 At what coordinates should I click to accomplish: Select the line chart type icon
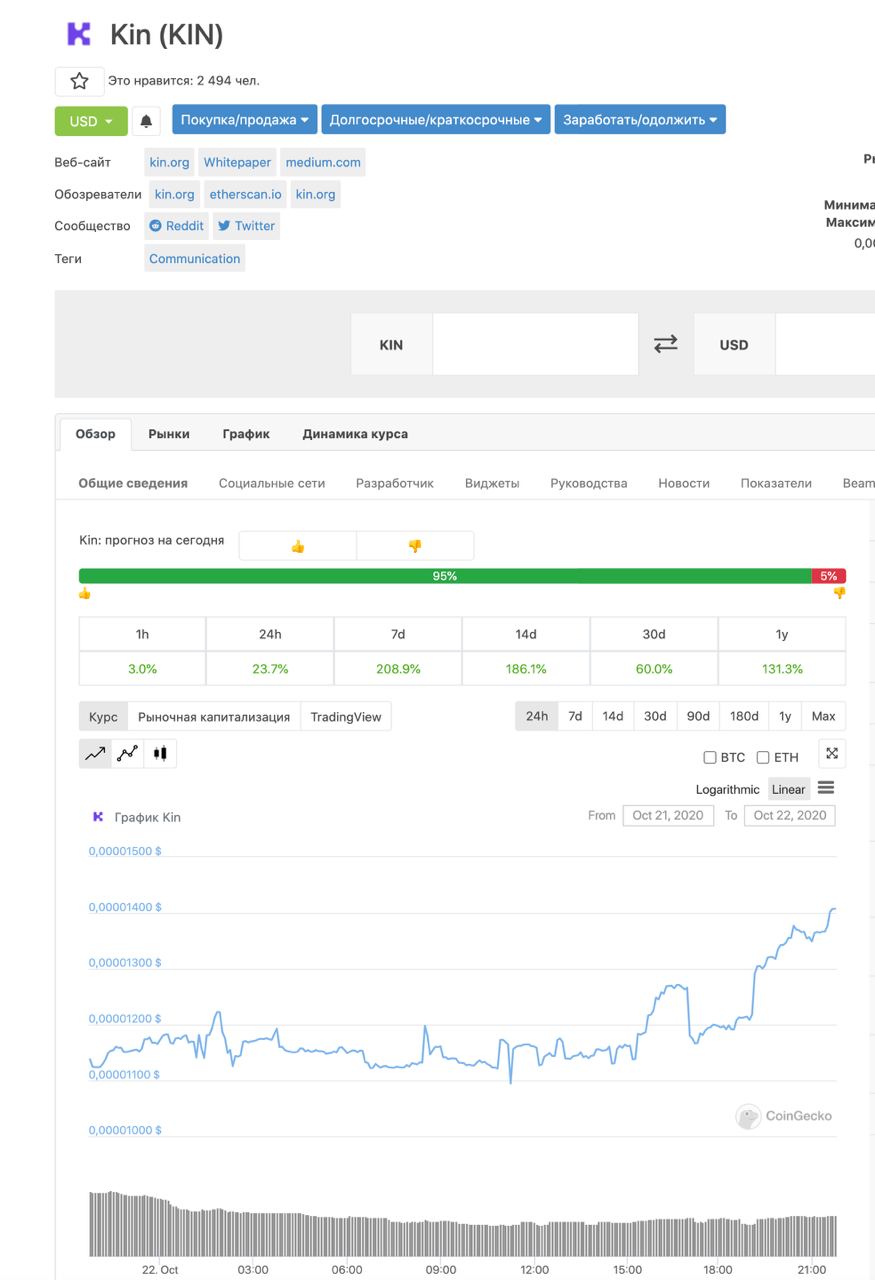click(x=96, y=754)
